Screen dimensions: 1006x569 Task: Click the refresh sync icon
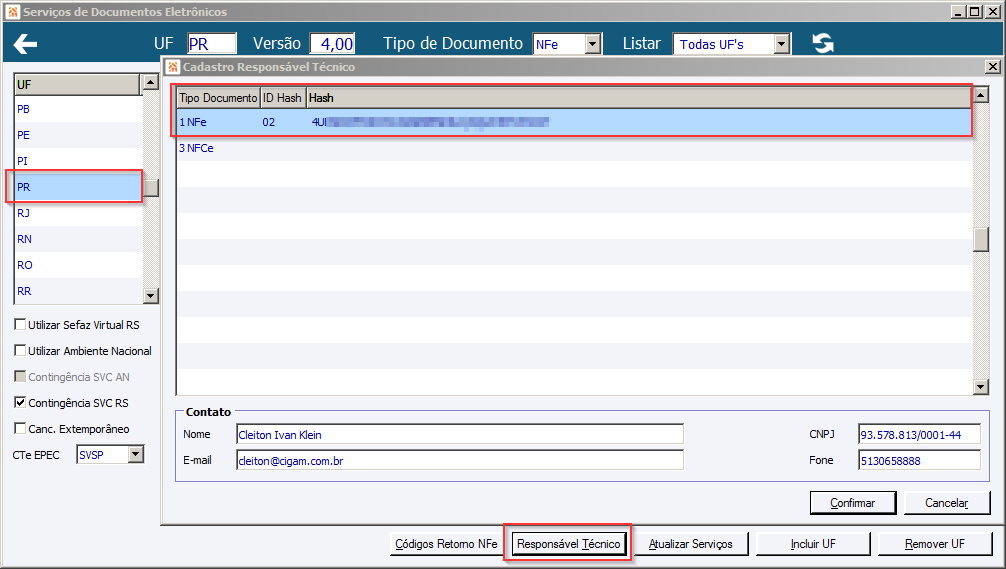823,44
